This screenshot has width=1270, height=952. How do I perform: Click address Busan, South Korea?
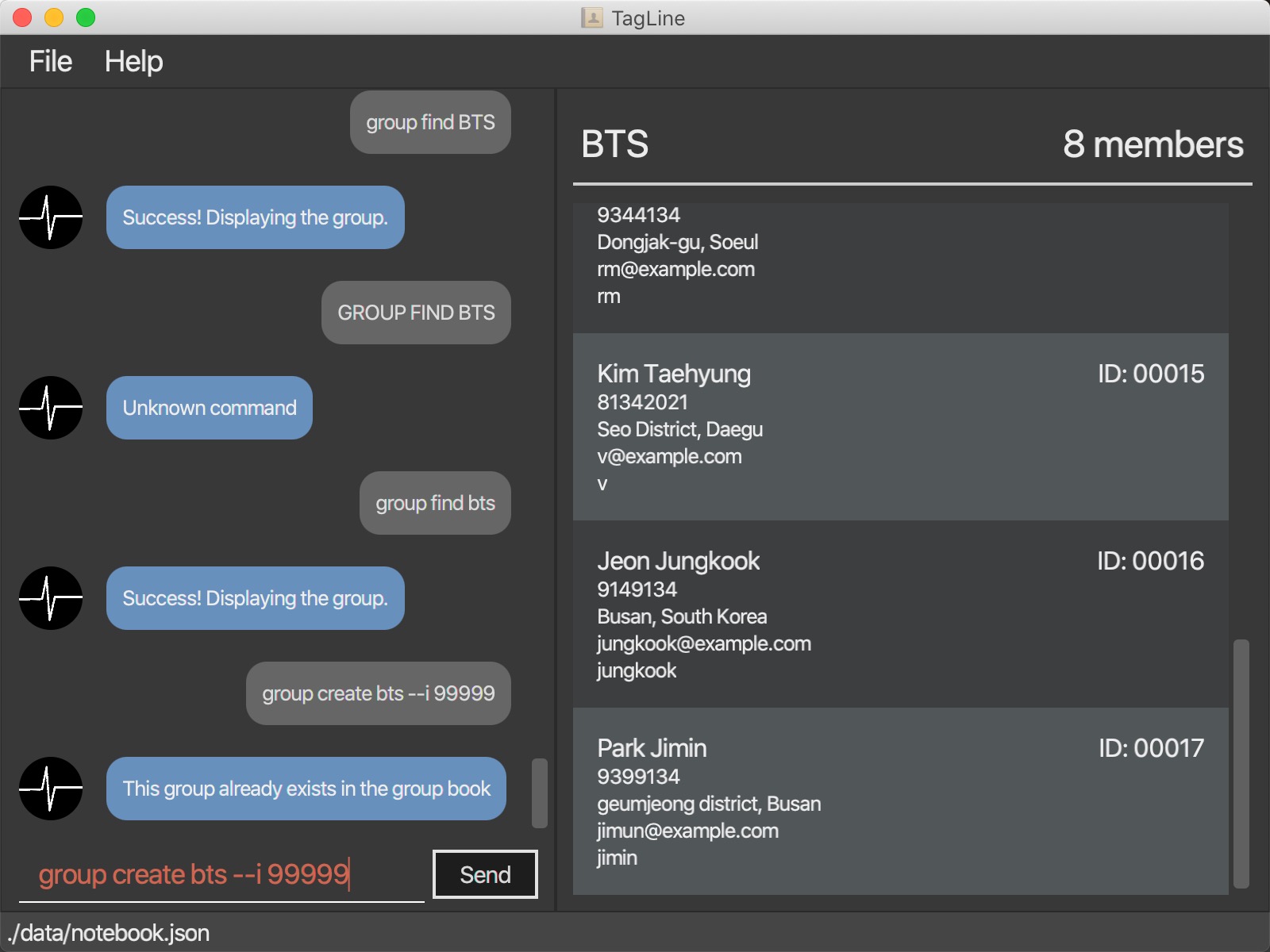682,617
